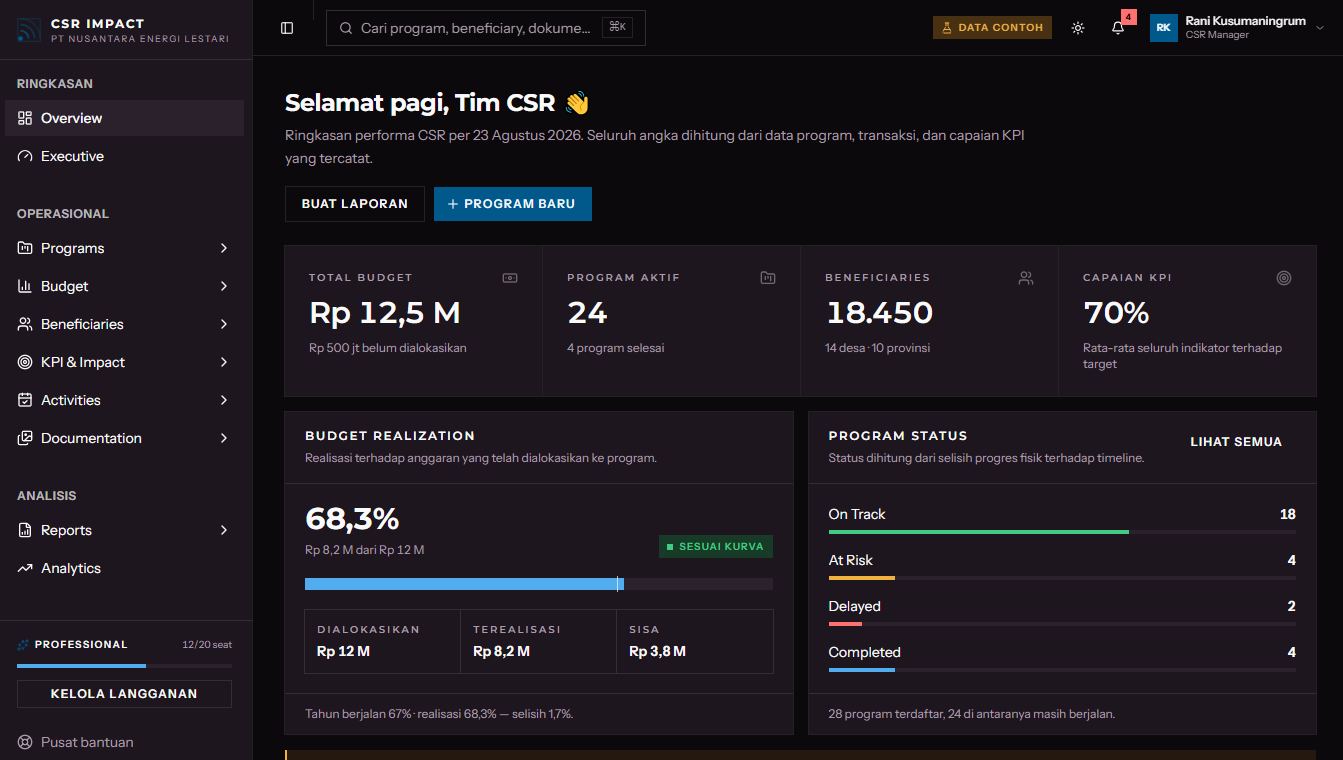Click the Activities calendar icon
The width and height of the screenshot is (1343, 760).
pos(25,400)
